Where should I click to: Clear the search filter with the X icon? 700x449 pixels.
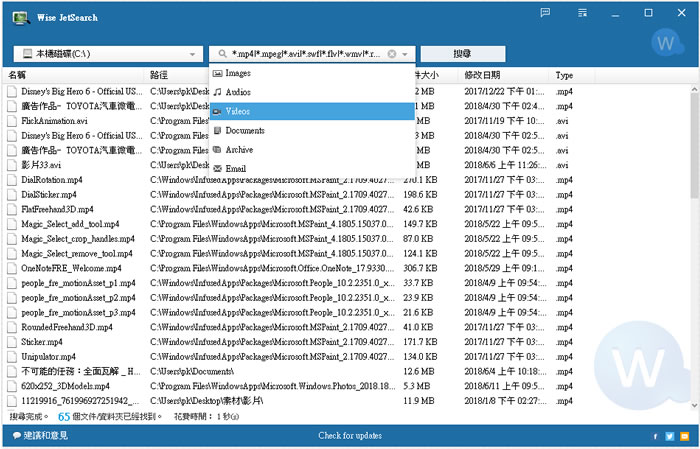[392, 54]
